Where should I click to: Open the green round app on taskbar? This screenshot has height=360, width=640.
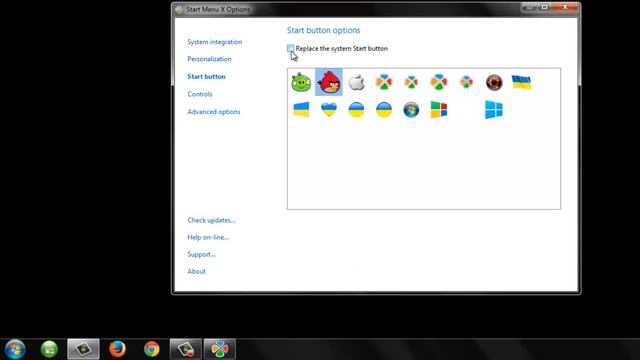[49, 349]
